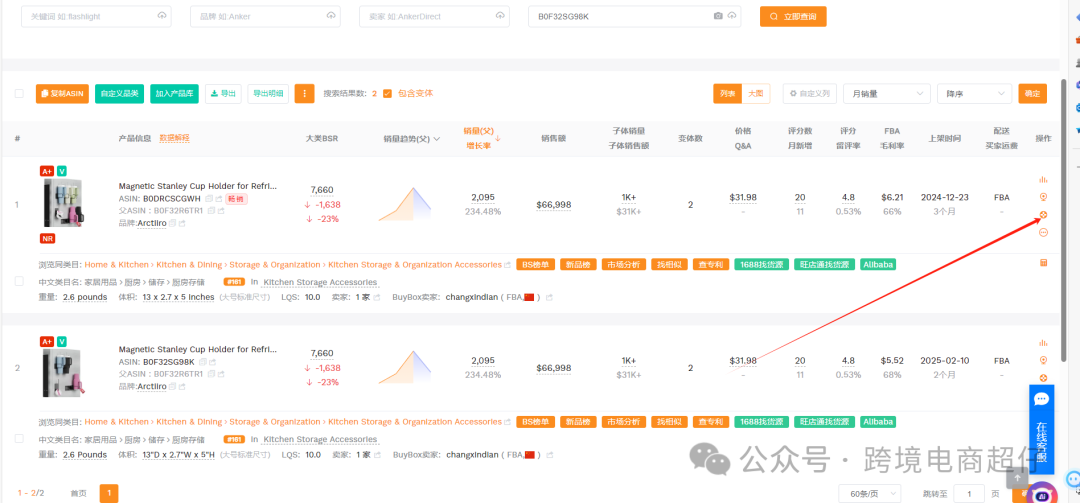Uncheck the 包含变体 include variants checkbox

pyautogui.click(x=387, y=94)
